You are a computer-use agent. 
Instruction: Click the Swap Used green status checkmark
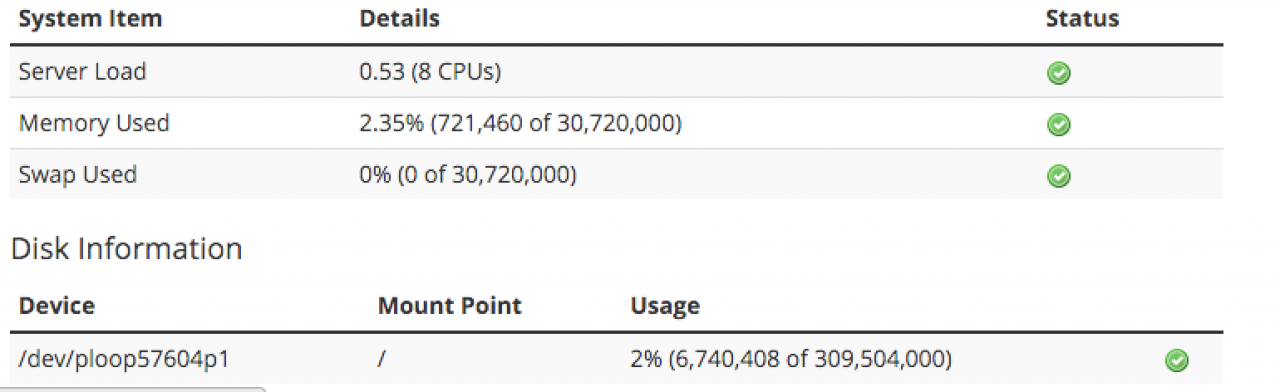(x=1058, y=176)
